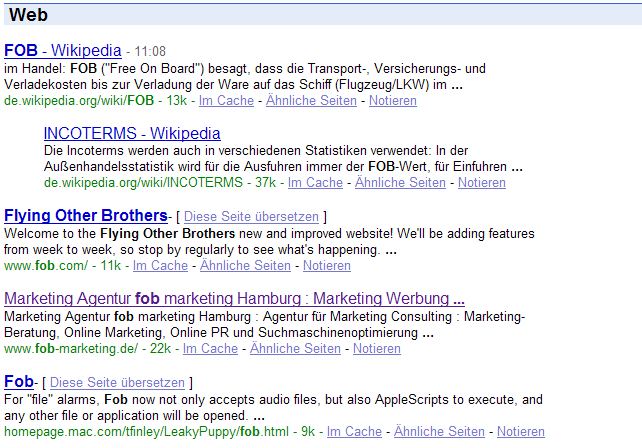Open Im Cache for the INCOTERMS result

pyautogui.click(x=315, y=182)
